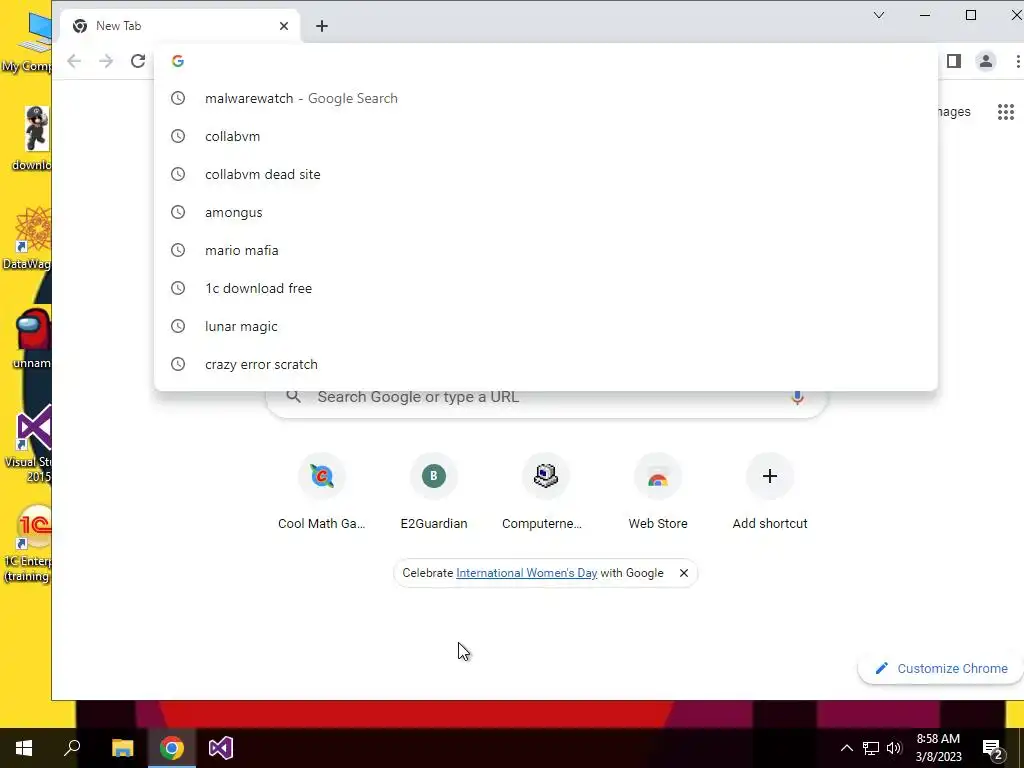Open the Web Store shortcut
The image size is (1024, 768).
coord(658,493)
